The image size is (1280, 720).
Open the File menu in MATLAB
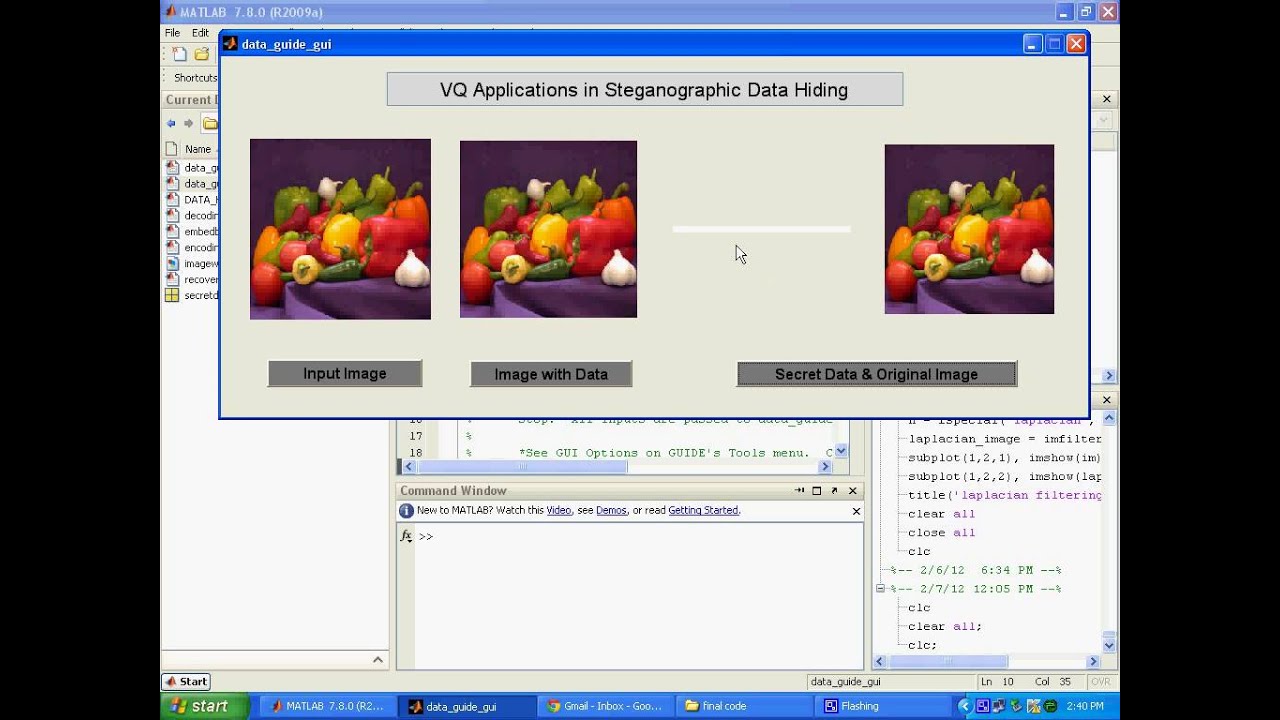tap(172, 33)
